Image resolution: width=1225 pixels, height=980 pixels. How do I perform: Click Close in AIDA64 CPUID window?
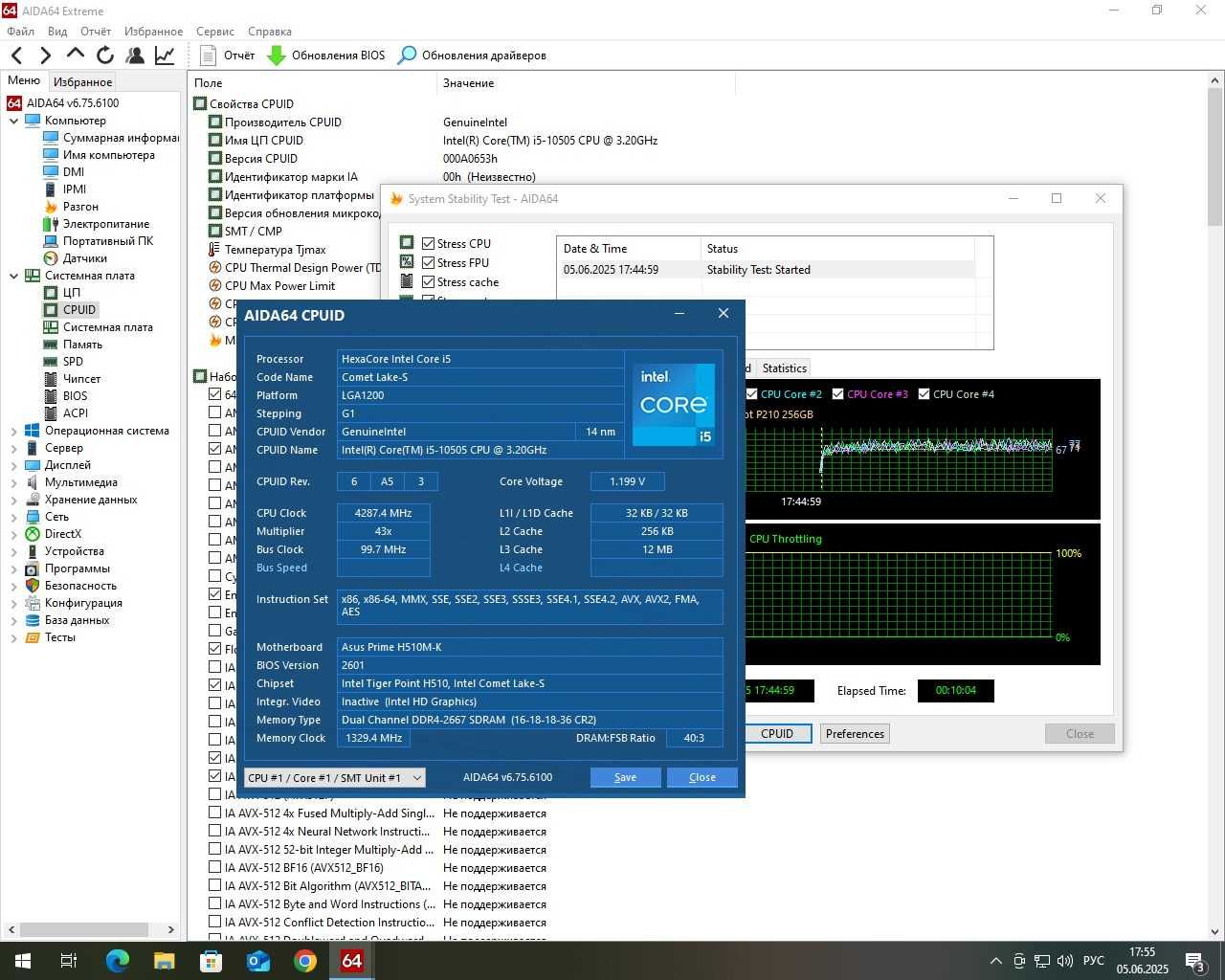(702, 777)
